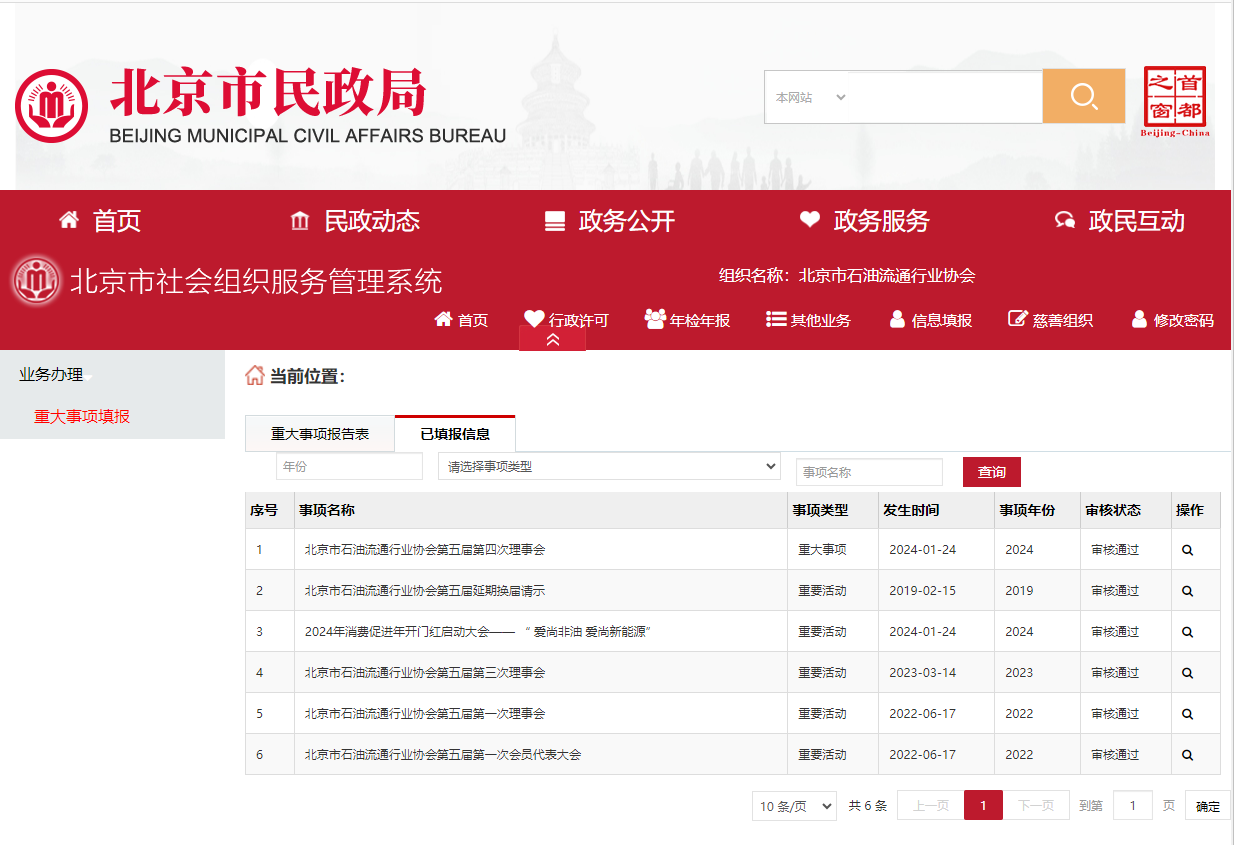The height and width of the screenshot is (845, 1234).
Task: Open the 年检年报 menu
Action: [x=688, y=320]
